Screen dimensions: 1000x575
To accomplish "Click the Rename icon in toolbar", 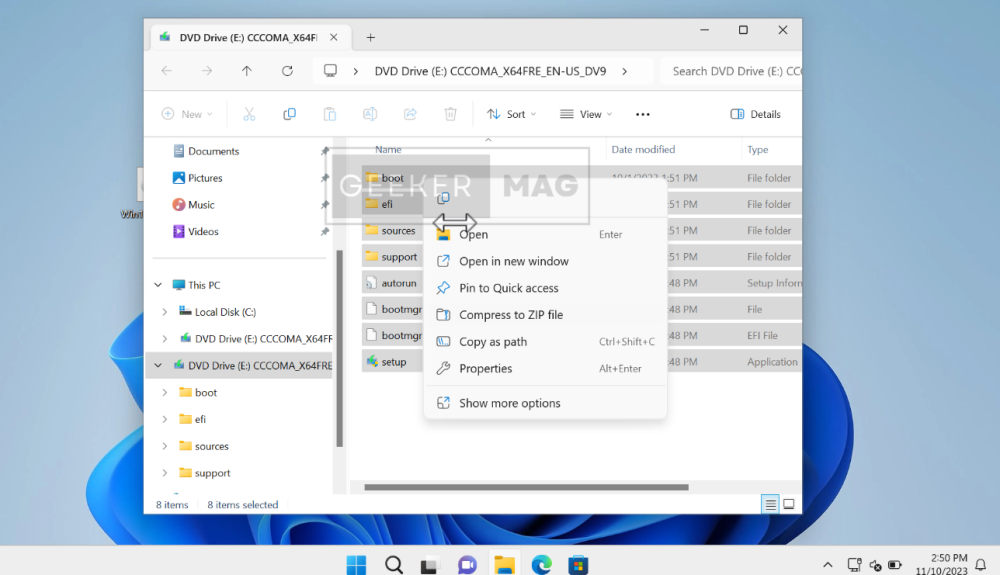I will pyautogui.click(x=370, y=114).
